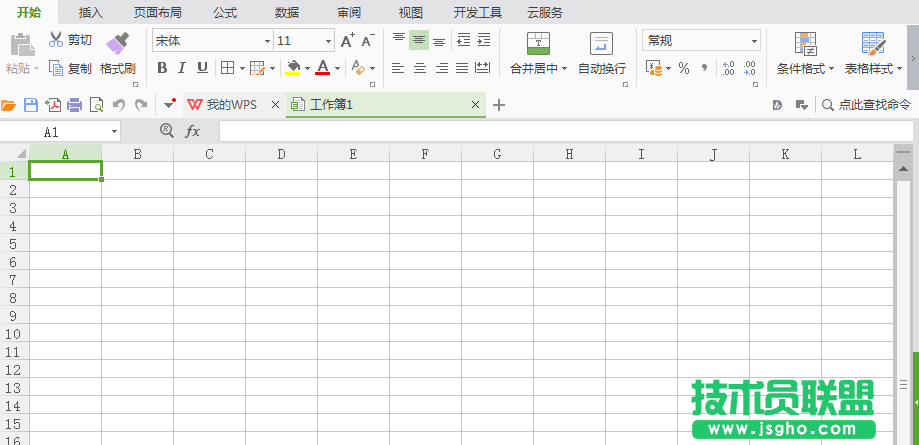This screenshot has height=445, width=919.
Task: Open the 公式 (Formulas) ribbon tab
Action: pos(225,13)
